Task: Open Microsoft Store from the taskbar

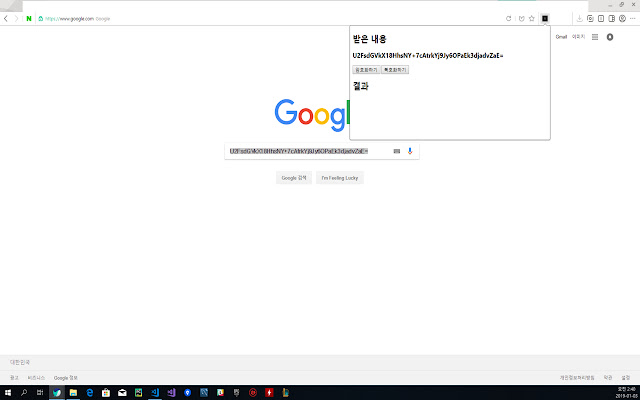Action: (106, 393)
